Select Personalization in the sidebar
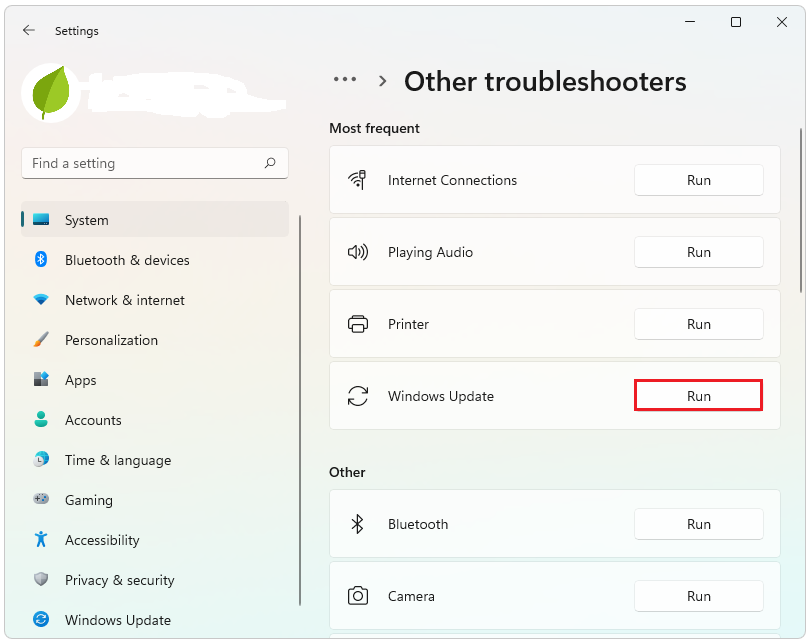 pos(155,340)
